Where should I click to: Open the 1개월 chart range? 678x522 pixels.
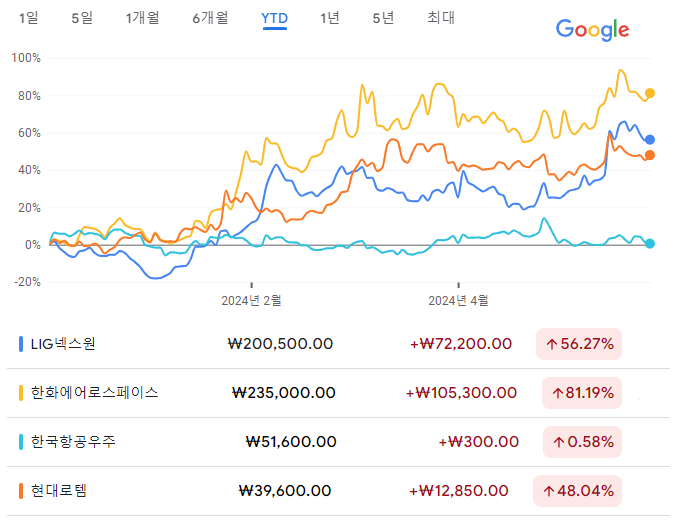[x=142, y=18]
